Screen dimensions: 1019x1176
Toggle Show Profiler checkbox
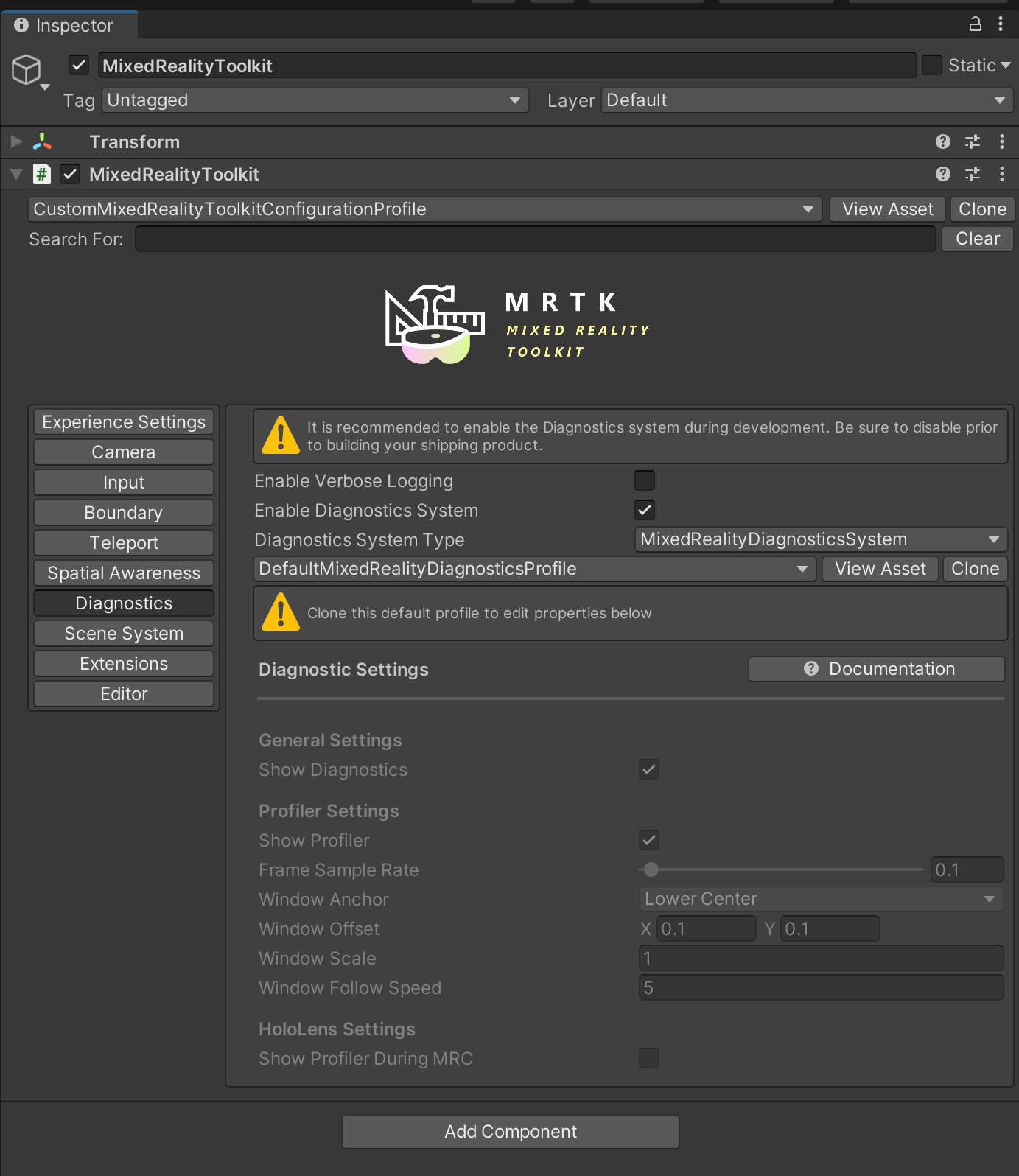649,840
